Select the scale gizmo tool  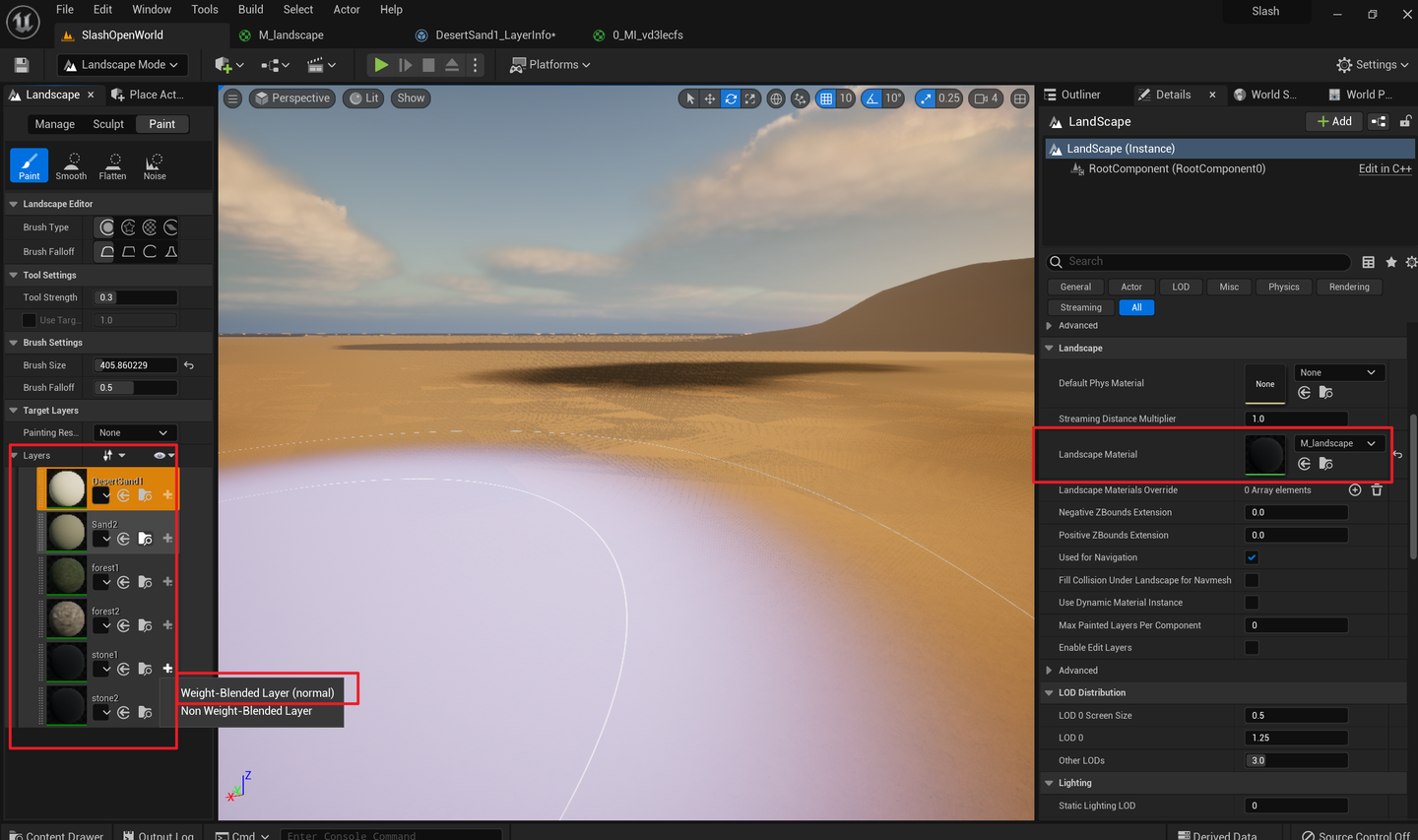[x=750, y=98]
